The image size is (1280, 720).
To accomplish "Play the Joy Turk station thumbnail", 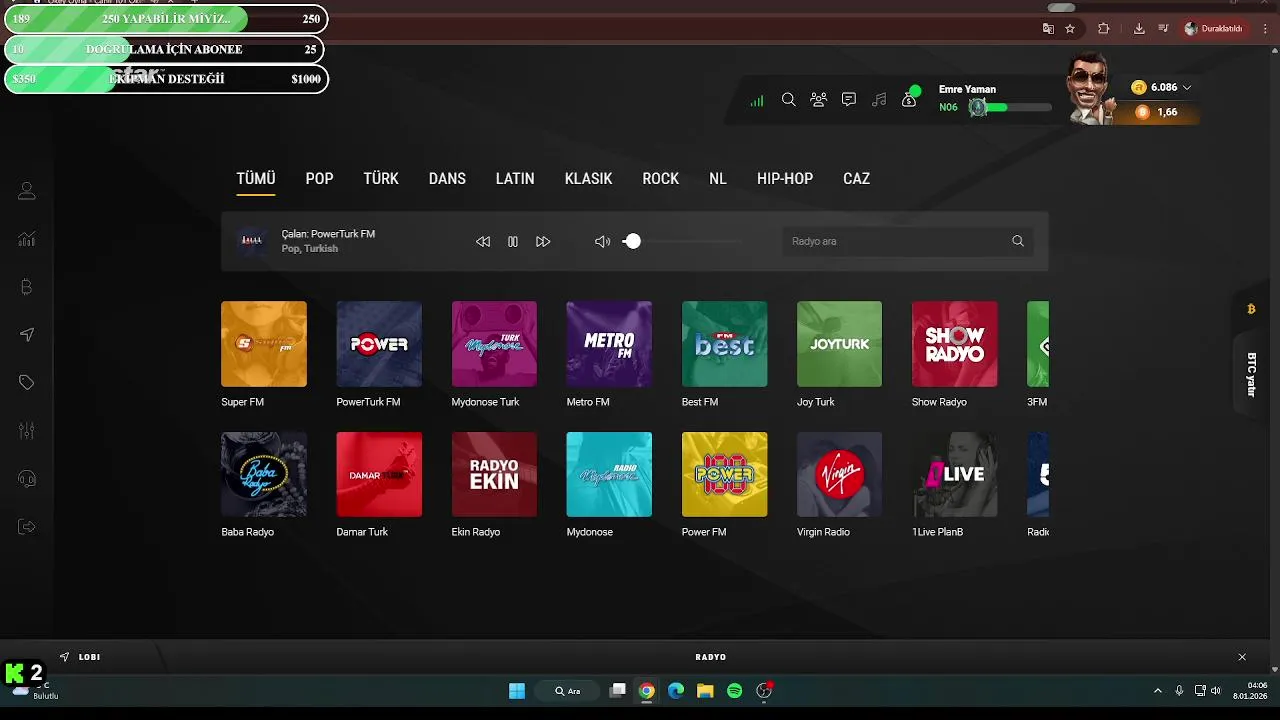I will click(840, 344).
